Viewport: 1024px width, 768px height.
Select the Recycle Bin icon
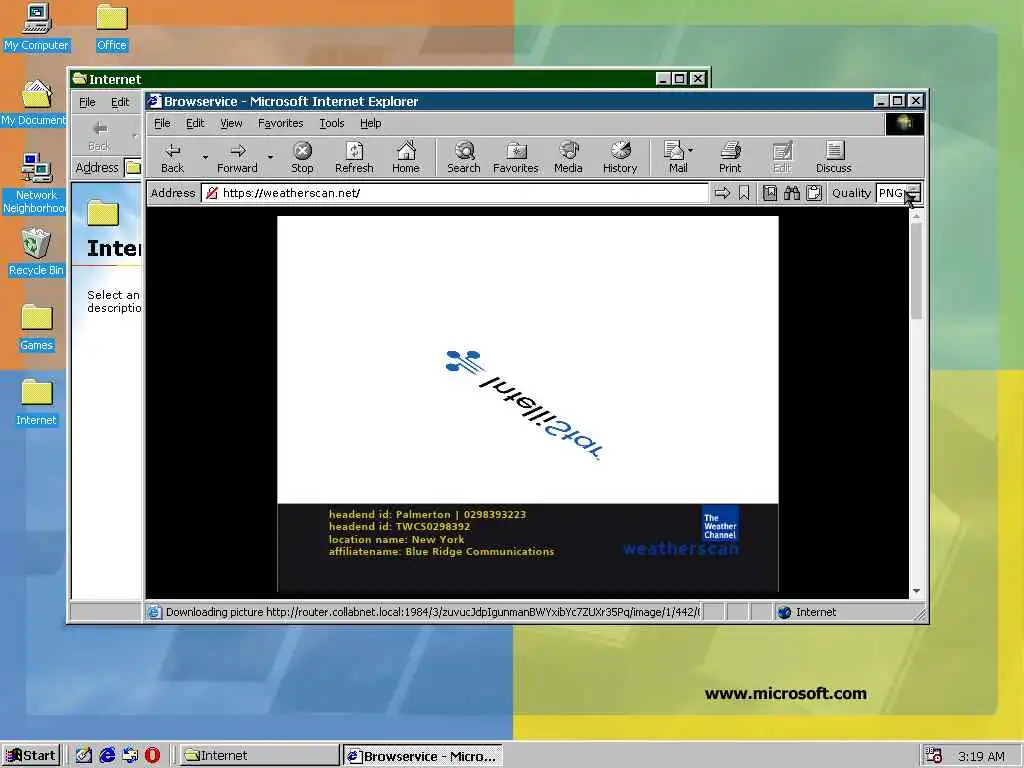[36, 252]
